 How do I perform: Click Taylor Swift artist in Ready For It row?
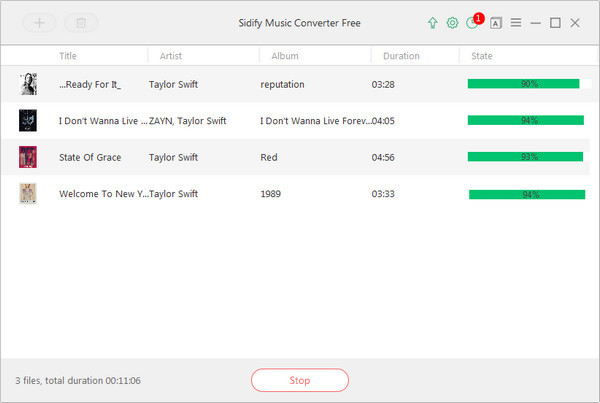[173, 85]
